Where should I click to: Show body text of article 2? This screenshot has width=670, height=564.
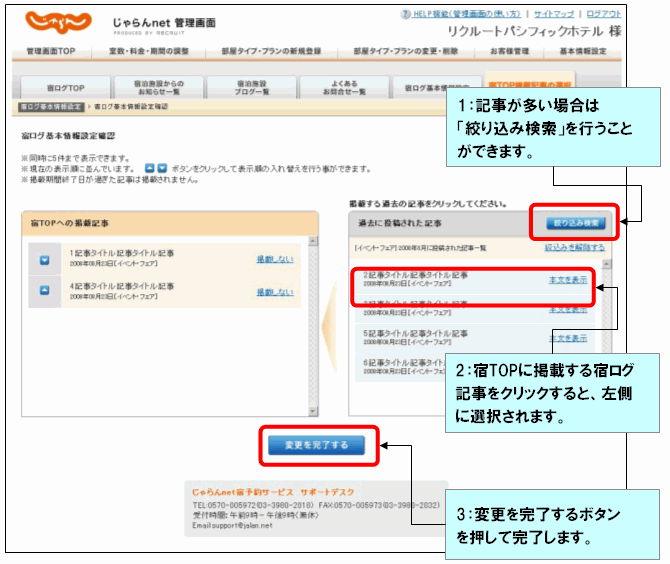[x=568, y=280]
